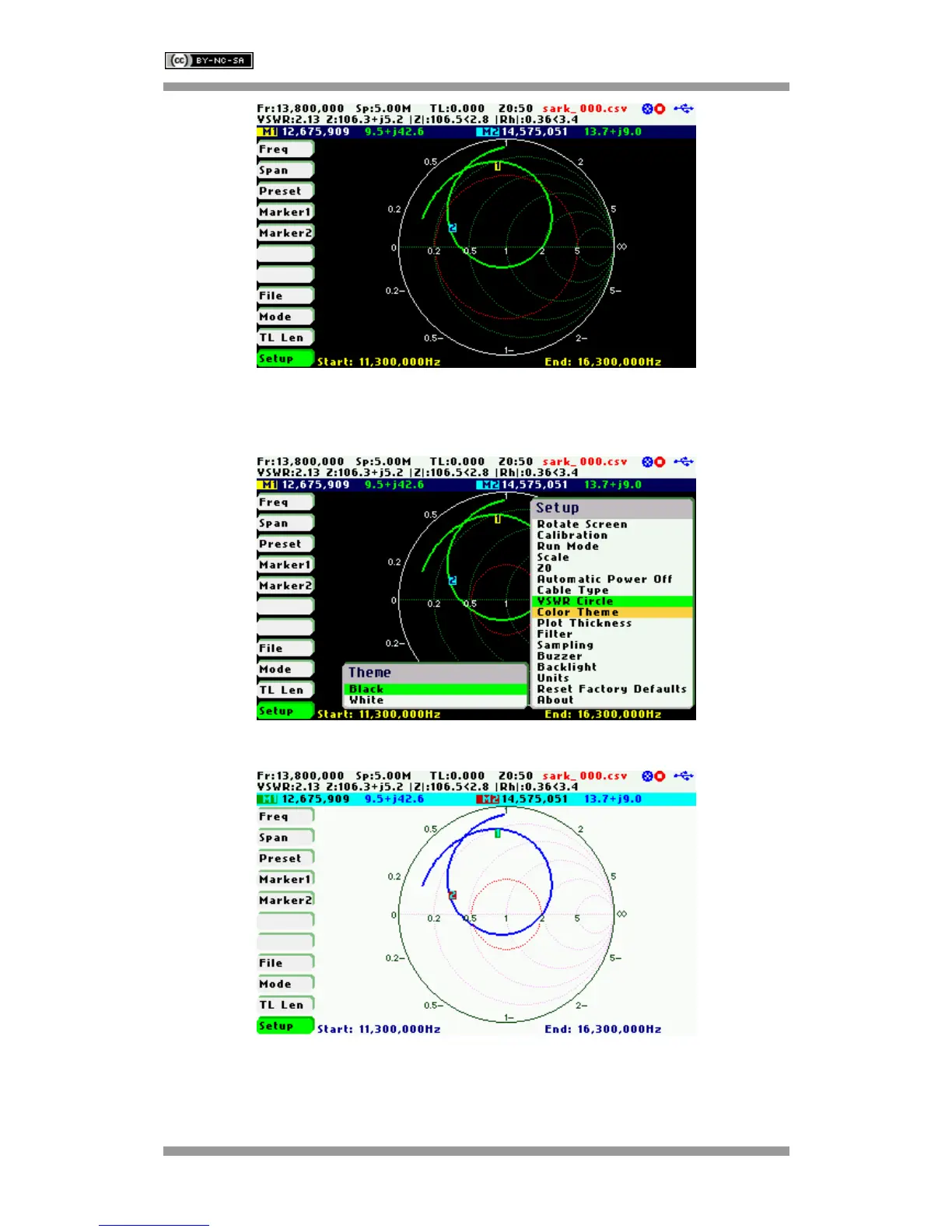Click the USB icon in the white-theme screen
The height and width of the screenshot is (1232, 952).
683,775
